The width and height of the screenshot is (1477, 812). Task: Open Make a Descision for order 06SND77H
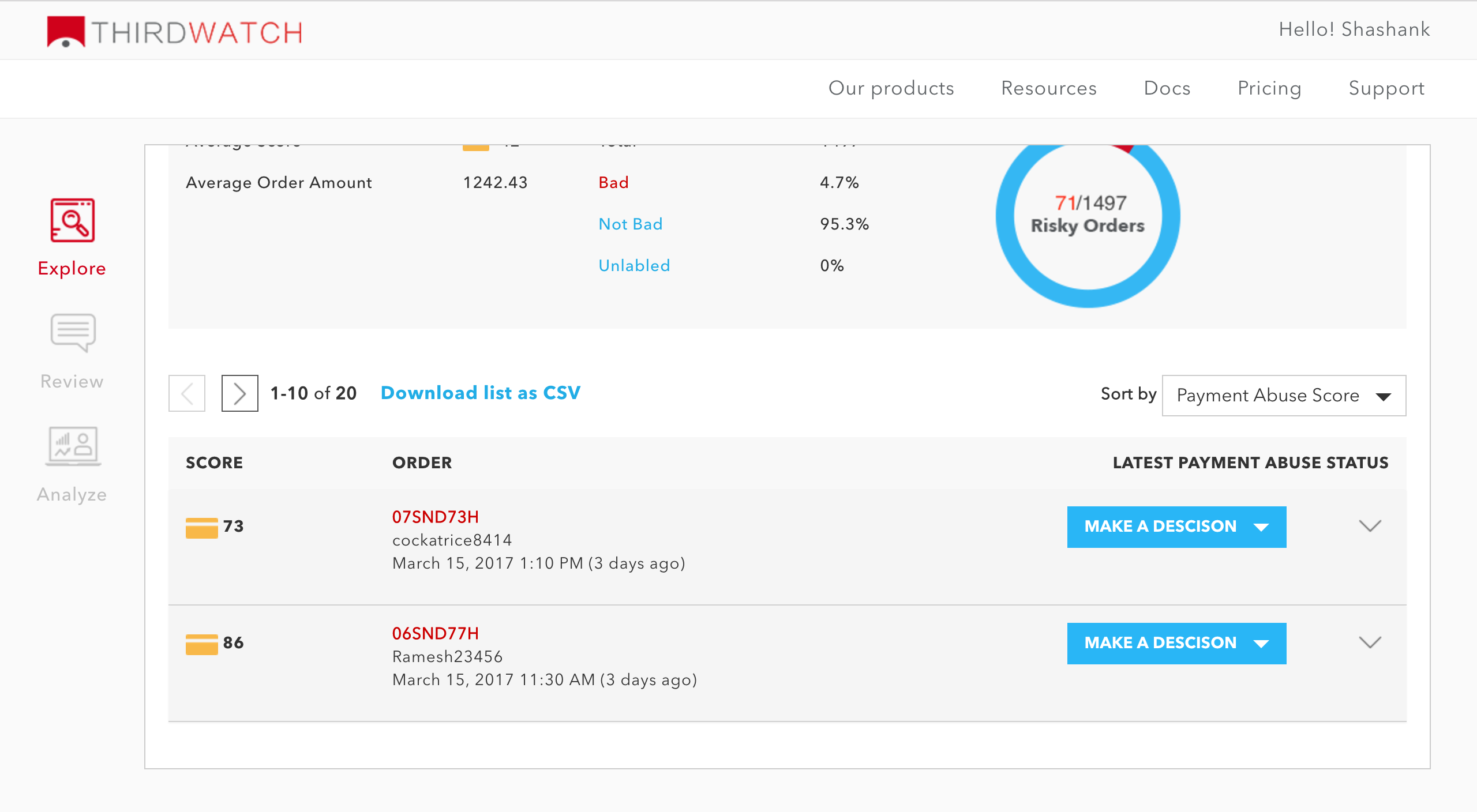1176,644
